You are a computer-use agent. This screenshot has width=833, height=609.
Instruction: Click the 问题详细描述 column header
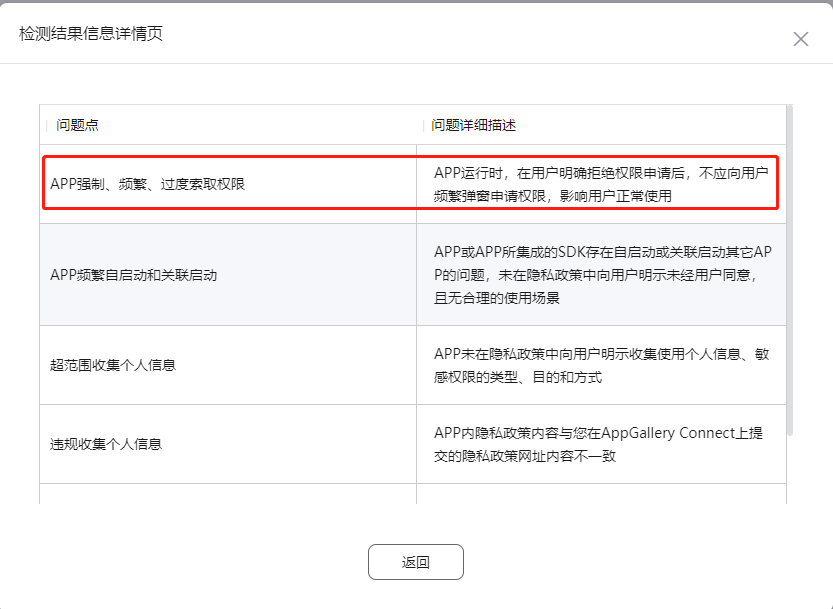[474, 125]
